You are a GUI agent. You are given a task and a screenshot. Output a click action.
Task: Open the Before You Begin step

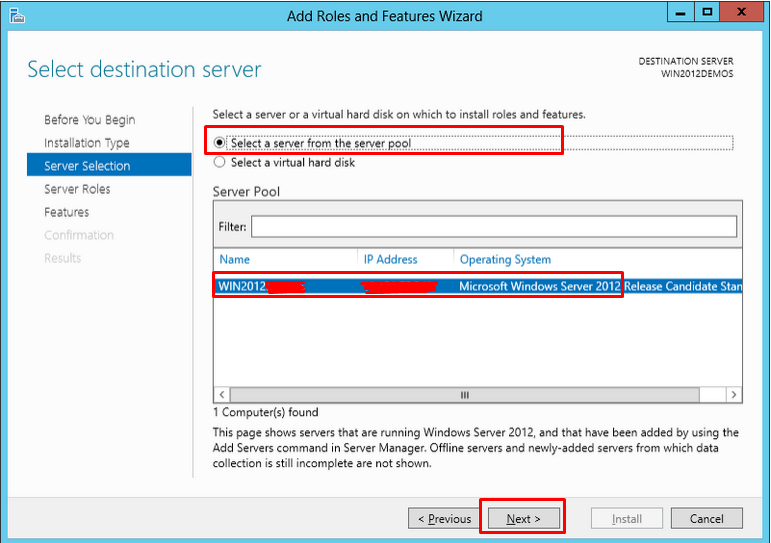[89, 120]
